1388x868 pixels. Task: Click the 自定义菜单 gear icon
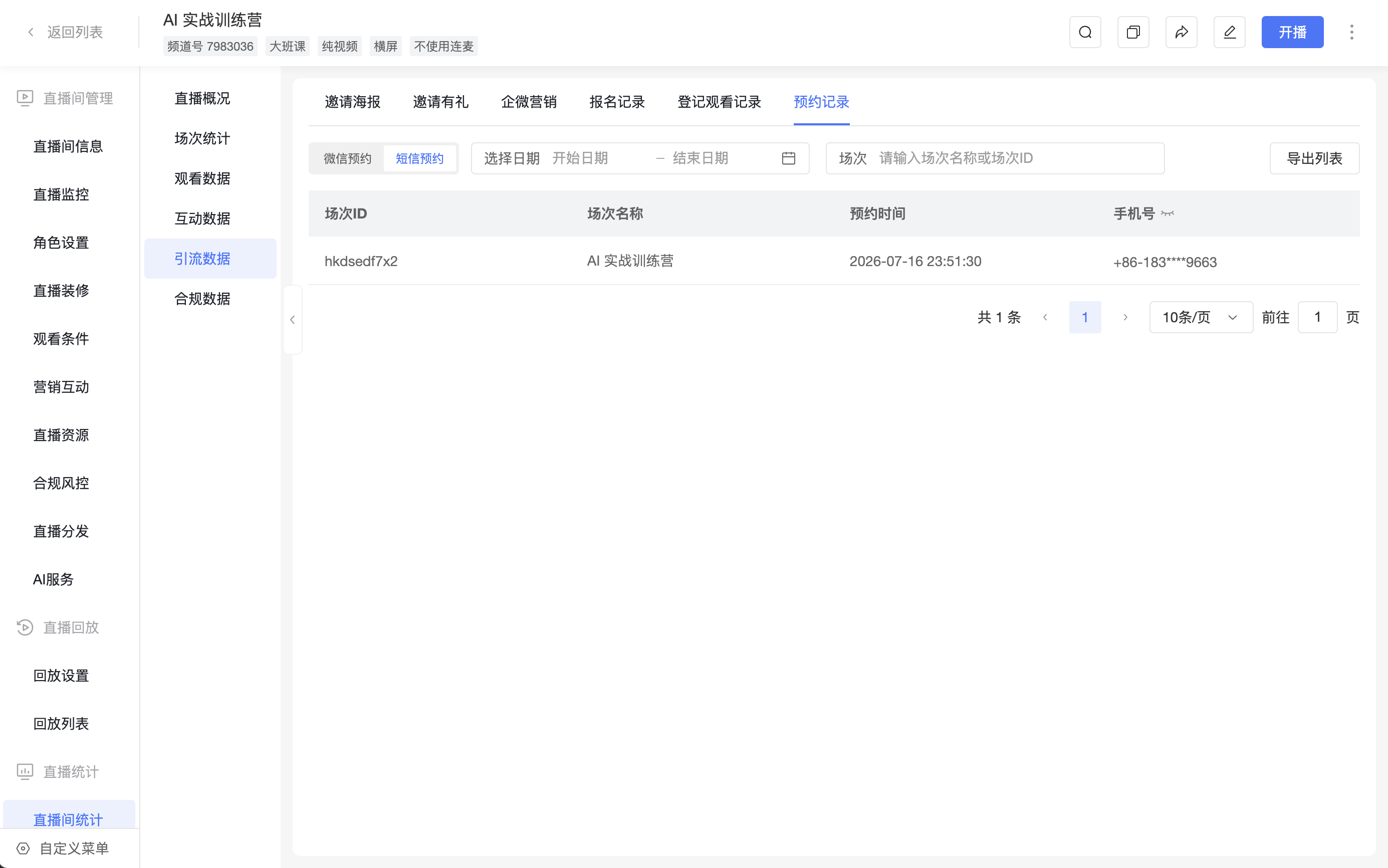pyautogui.click(x=23, y=848)
